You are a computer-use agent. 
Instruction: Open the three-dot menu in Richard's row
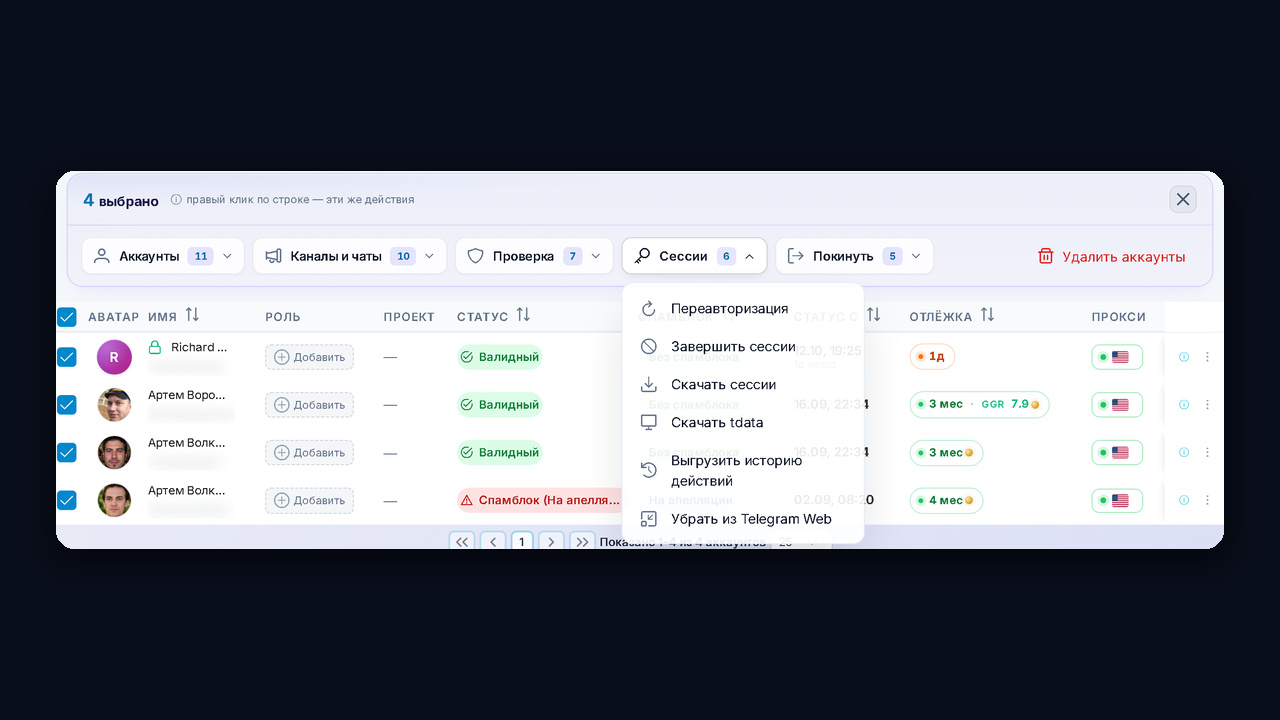1207,357
